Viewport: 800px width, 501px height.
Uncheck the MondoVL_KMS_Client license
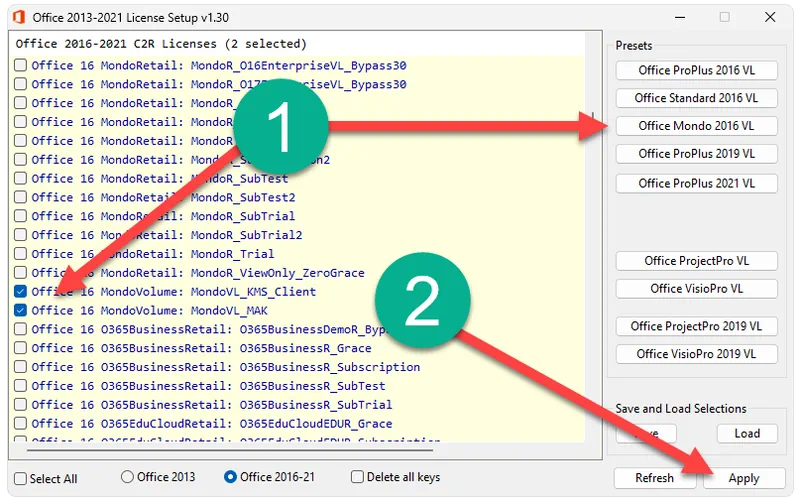[21, 292]
